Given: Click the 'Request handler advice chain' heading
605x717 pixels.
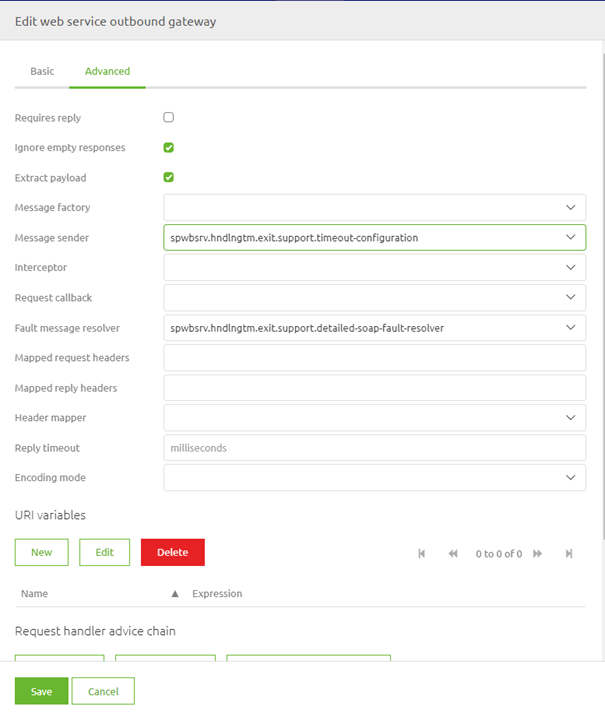Looking at the screenshot, I should [x=95, y=631].
